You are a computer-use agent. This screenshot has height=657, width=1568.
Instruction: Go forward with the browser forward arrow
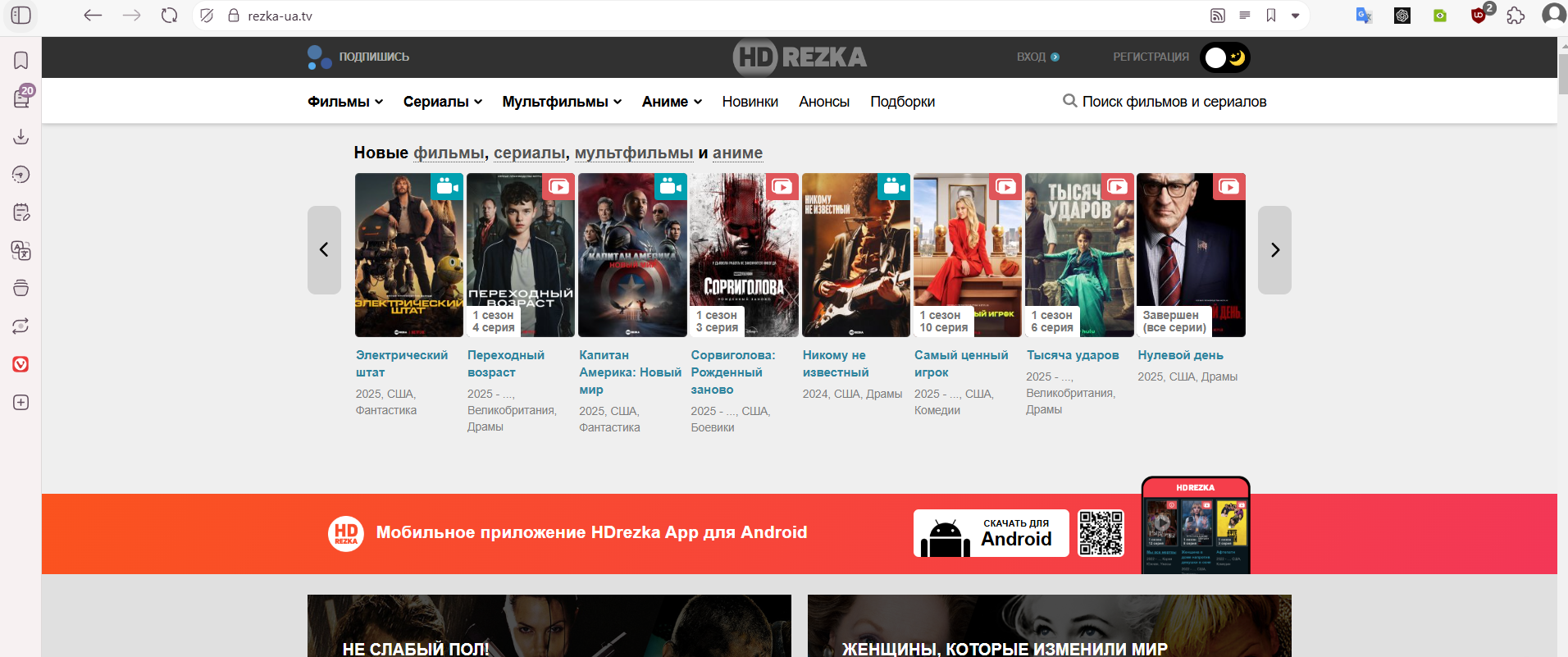tap(131, 16)
